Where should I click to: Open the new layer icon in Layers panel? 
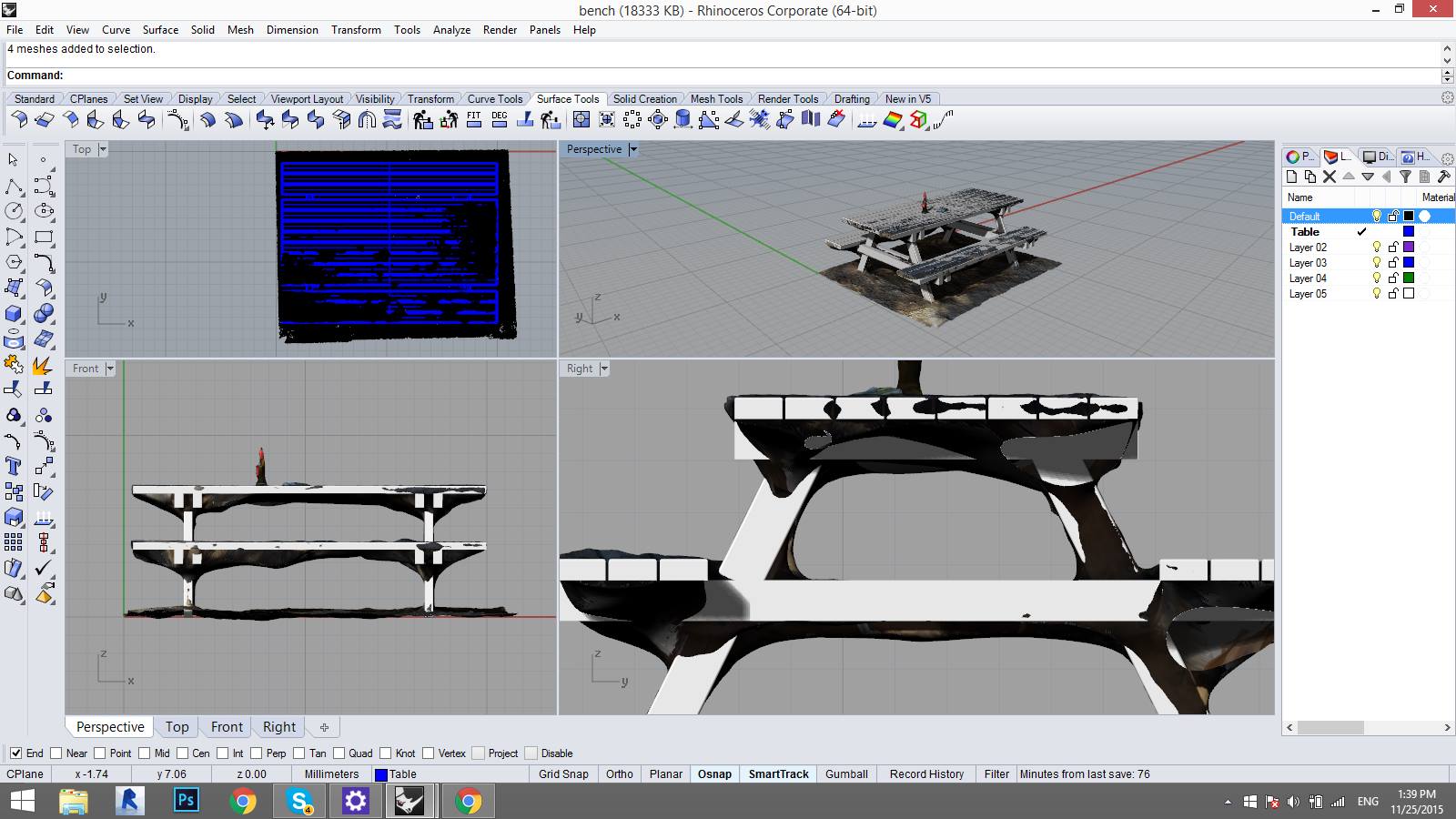[1290, 177]
